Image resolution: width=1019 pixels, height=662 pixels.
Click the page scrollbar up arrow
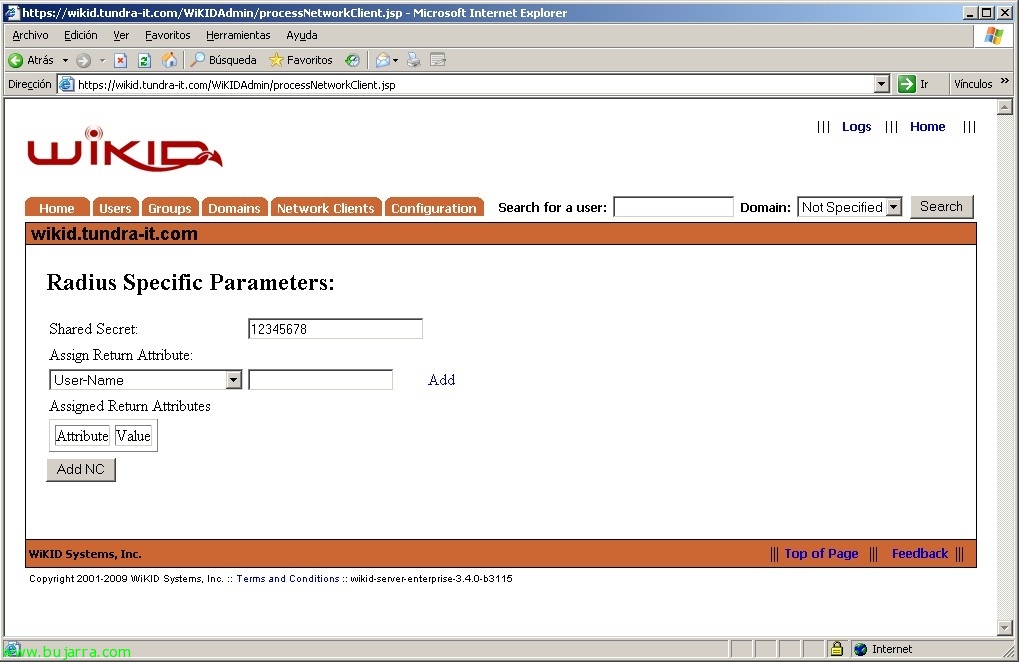tap(1005, 107)
